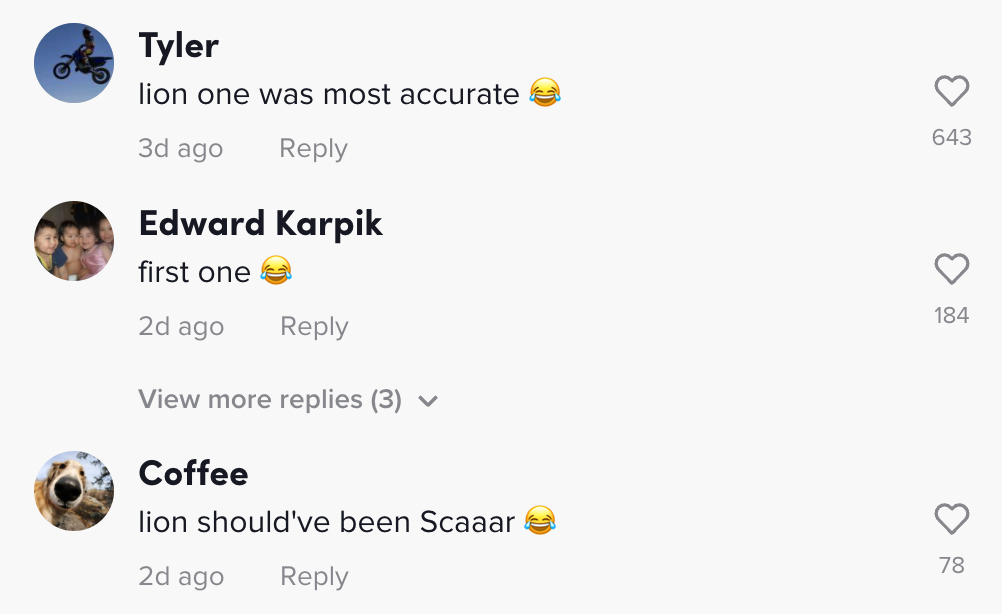
Task: Open Edward Karpik's profile avatar
Action: [x=74, y=241]
